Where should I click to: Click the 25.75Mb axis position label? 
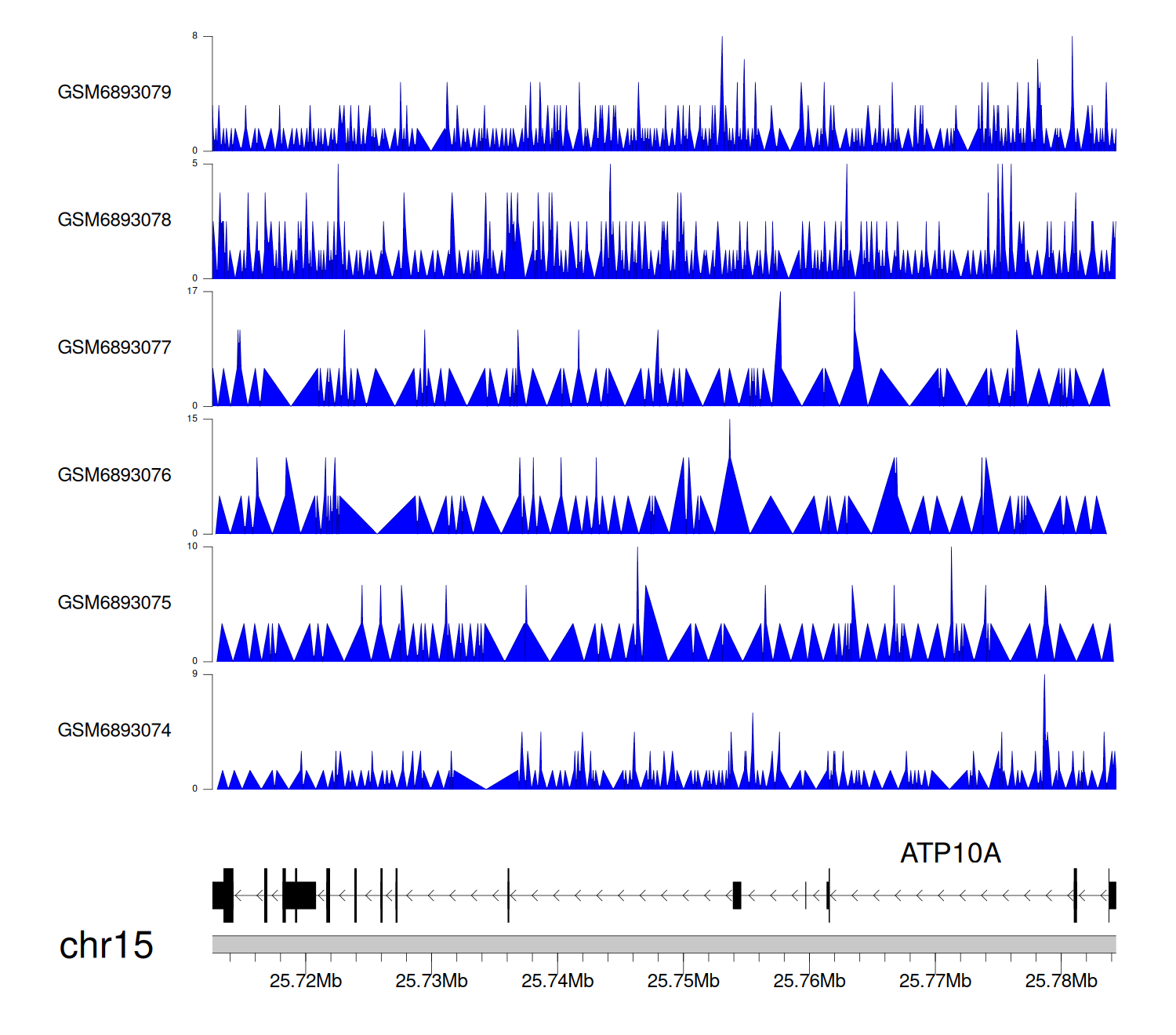coord(683,982)
